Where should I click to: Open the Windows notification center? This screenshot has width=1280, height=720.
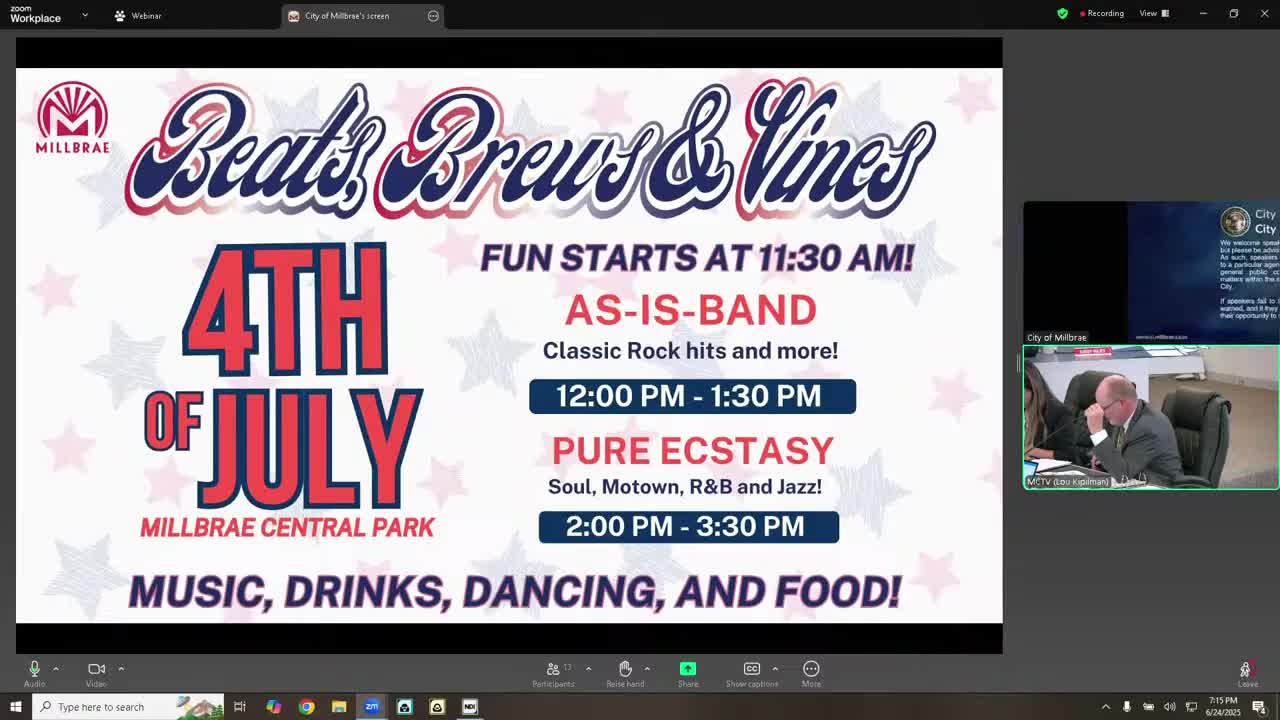pyautogui.click(x=1259, y=707)
